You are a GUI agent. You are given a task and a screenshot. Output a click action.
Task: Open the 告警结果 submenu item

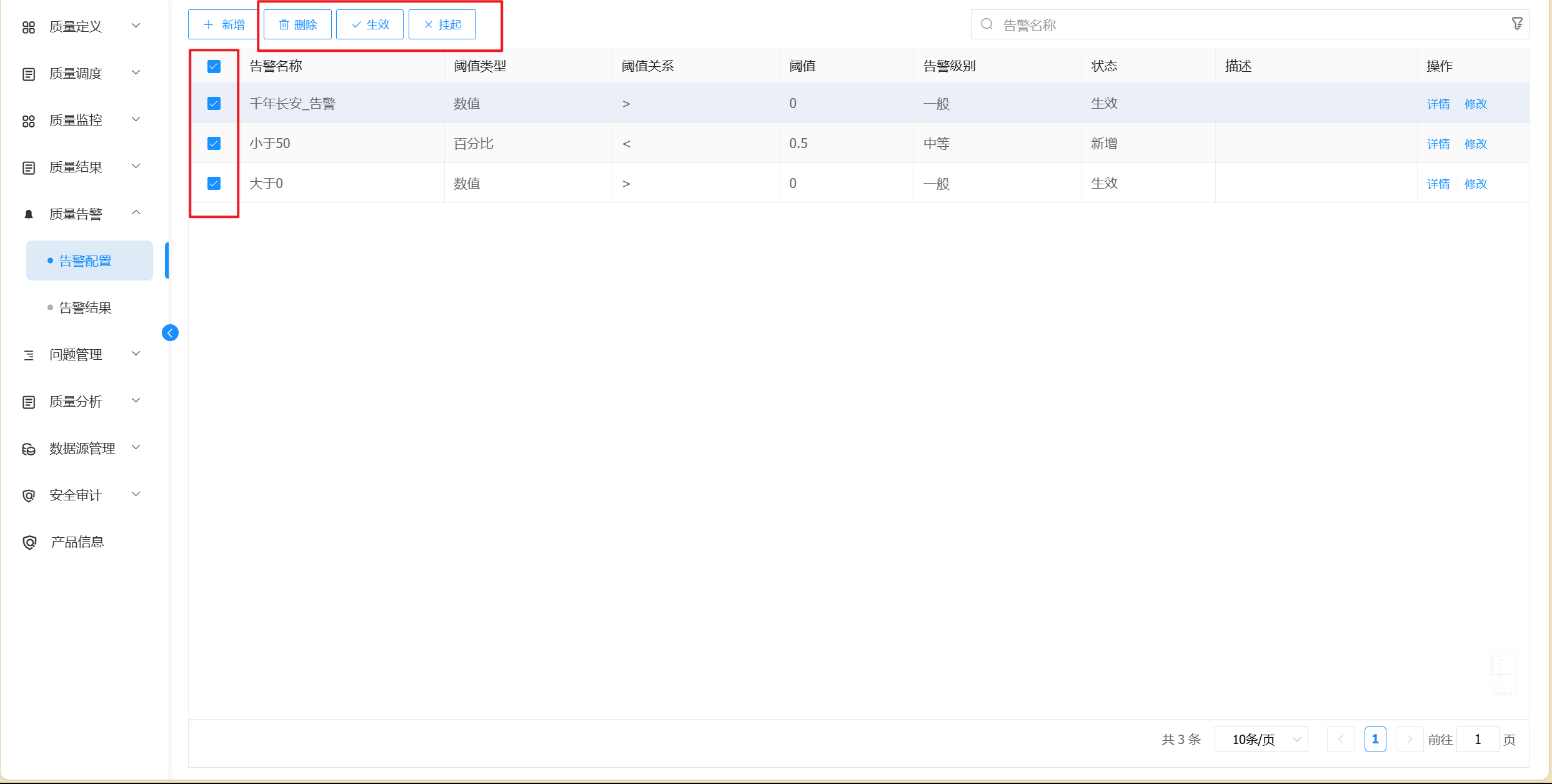(x=86, y=307)
